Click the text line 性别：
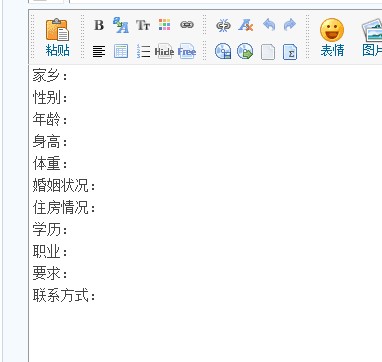 click(x=50, y=98)
